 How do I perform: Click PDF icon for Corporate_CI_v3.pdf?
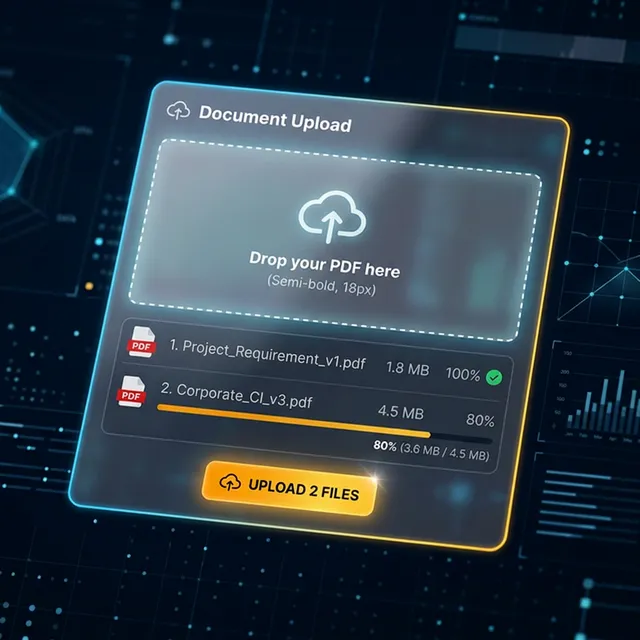click(131, 391)
